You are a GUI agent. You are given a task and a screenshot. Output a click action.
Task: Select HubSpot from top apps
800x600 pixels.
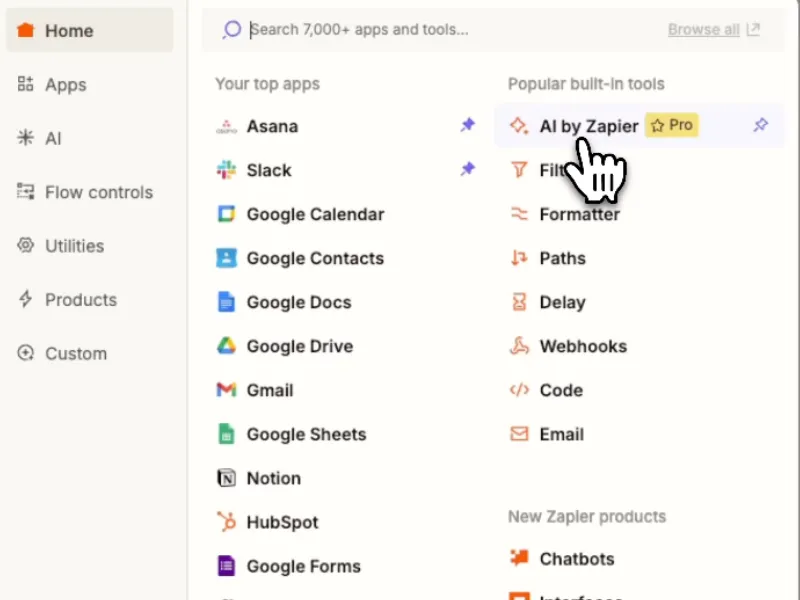[x=283, y=522]
